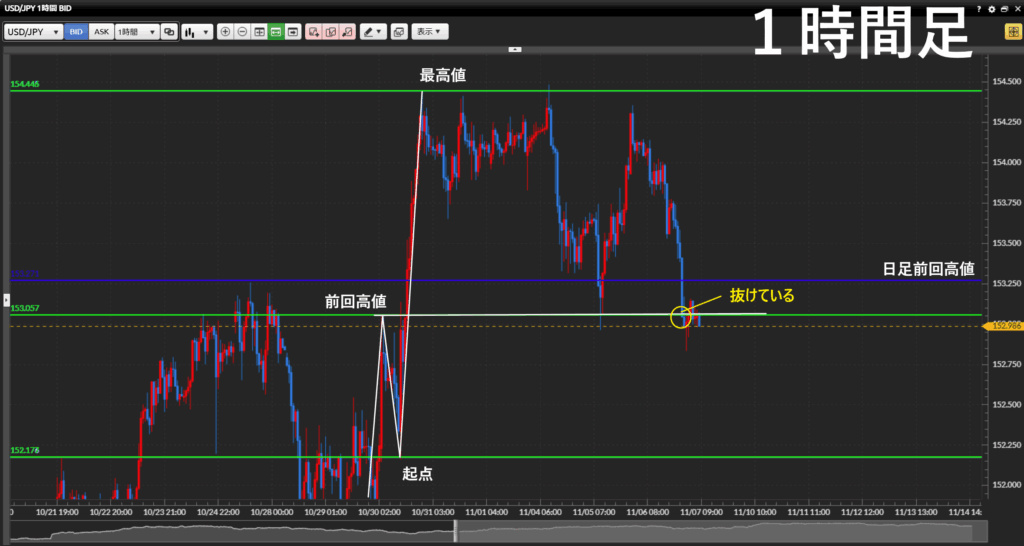Click the 152.986 current price marker
Viewport: 1024px width, 546px height.
click(x=1002, y=327)
